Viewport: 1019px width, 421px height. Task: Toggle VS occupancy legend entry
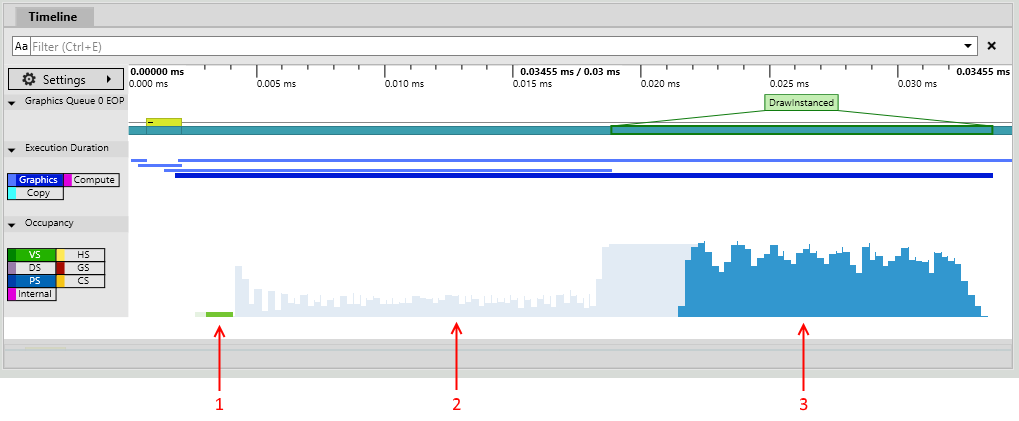[x=32, y=255]
